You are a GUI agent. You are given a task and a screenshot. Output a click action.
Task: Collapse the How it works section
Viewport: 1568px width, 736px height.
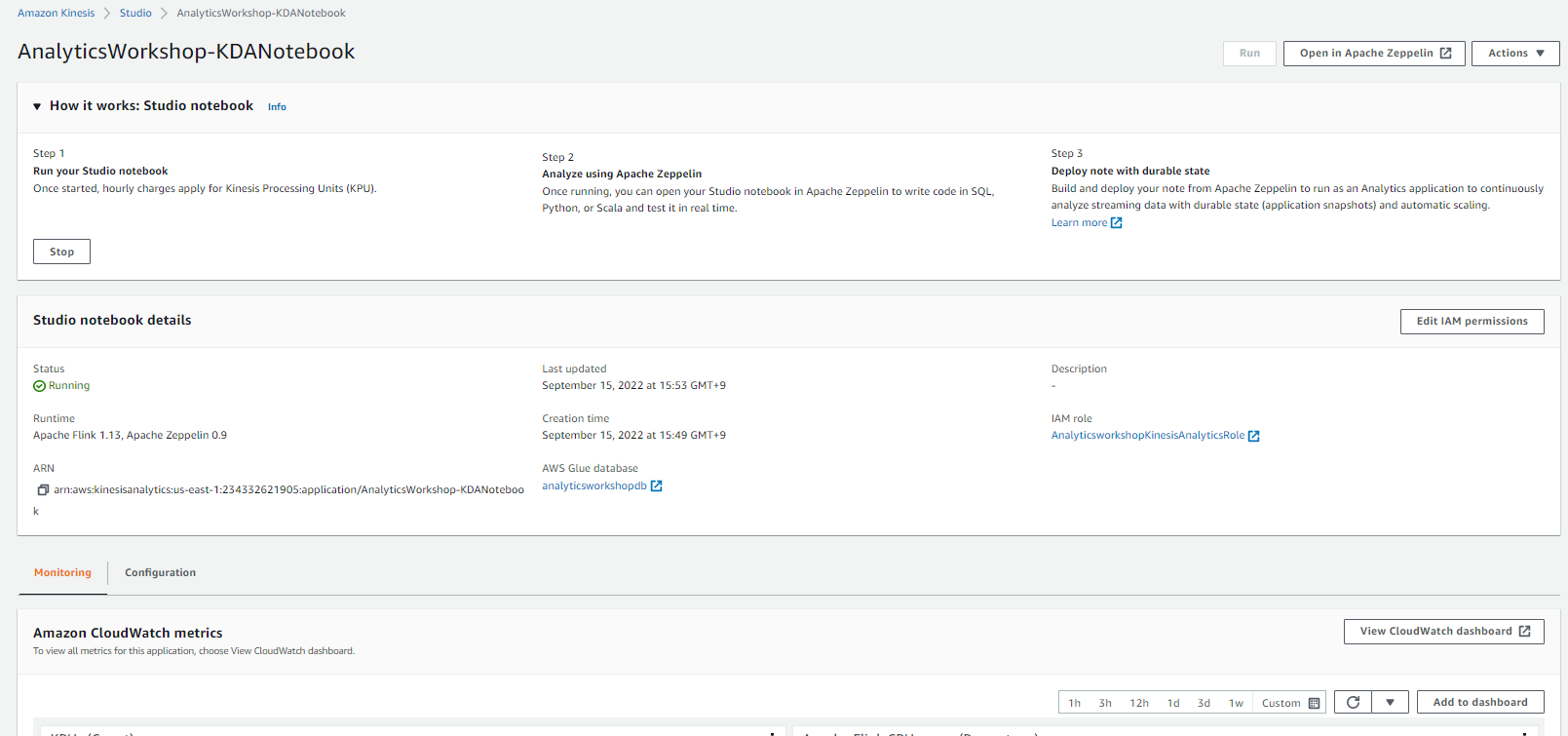[x=37, y=106]
